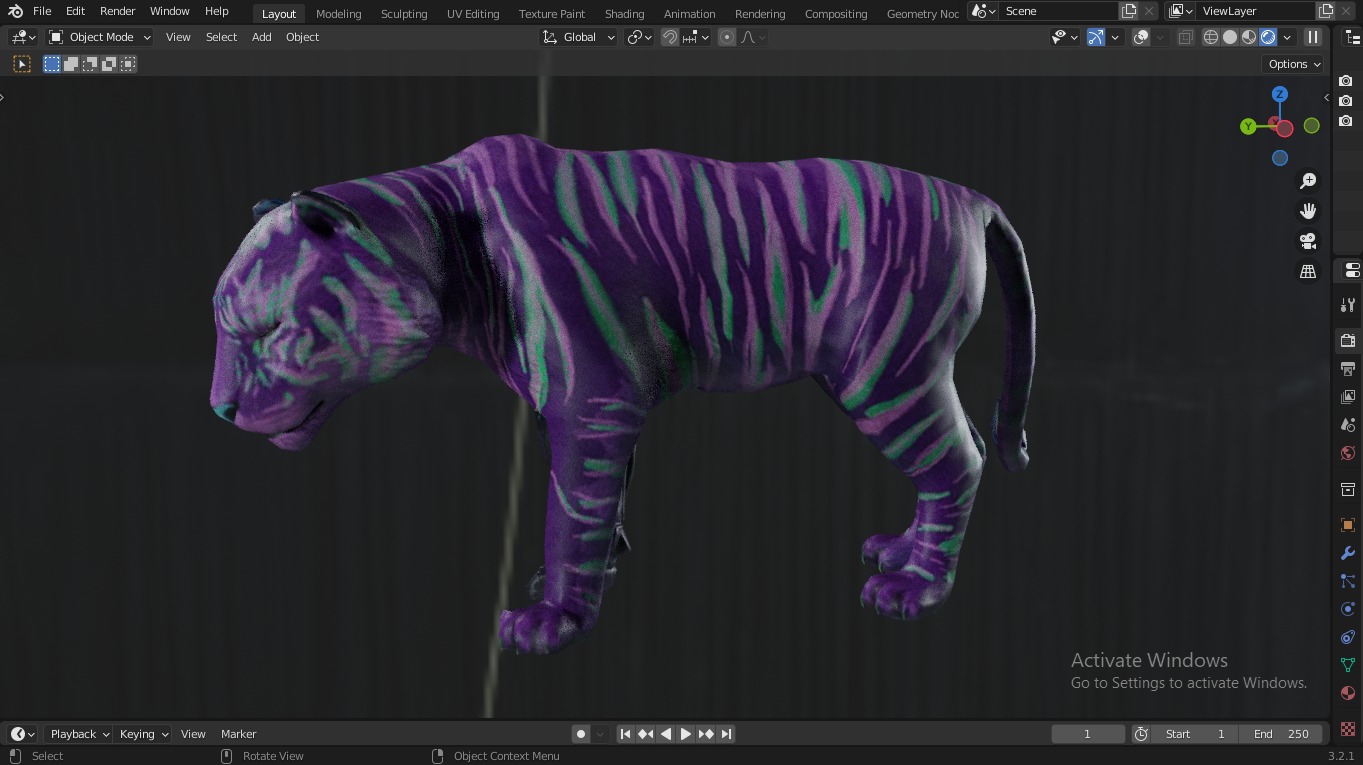1363x765 pixels.
Task: Choose extend selection mode
Action: 71,64
